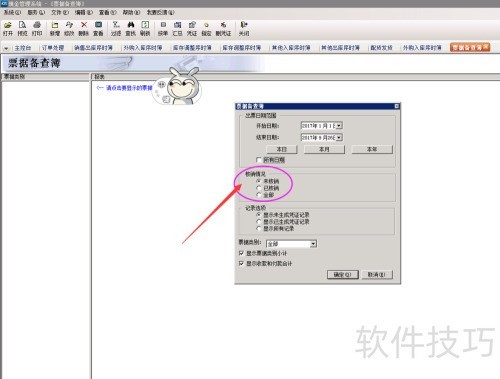Click the 关闭 (close) door icon
The width and height of the screenshot is (500, 379).
(x=244, y=25)
